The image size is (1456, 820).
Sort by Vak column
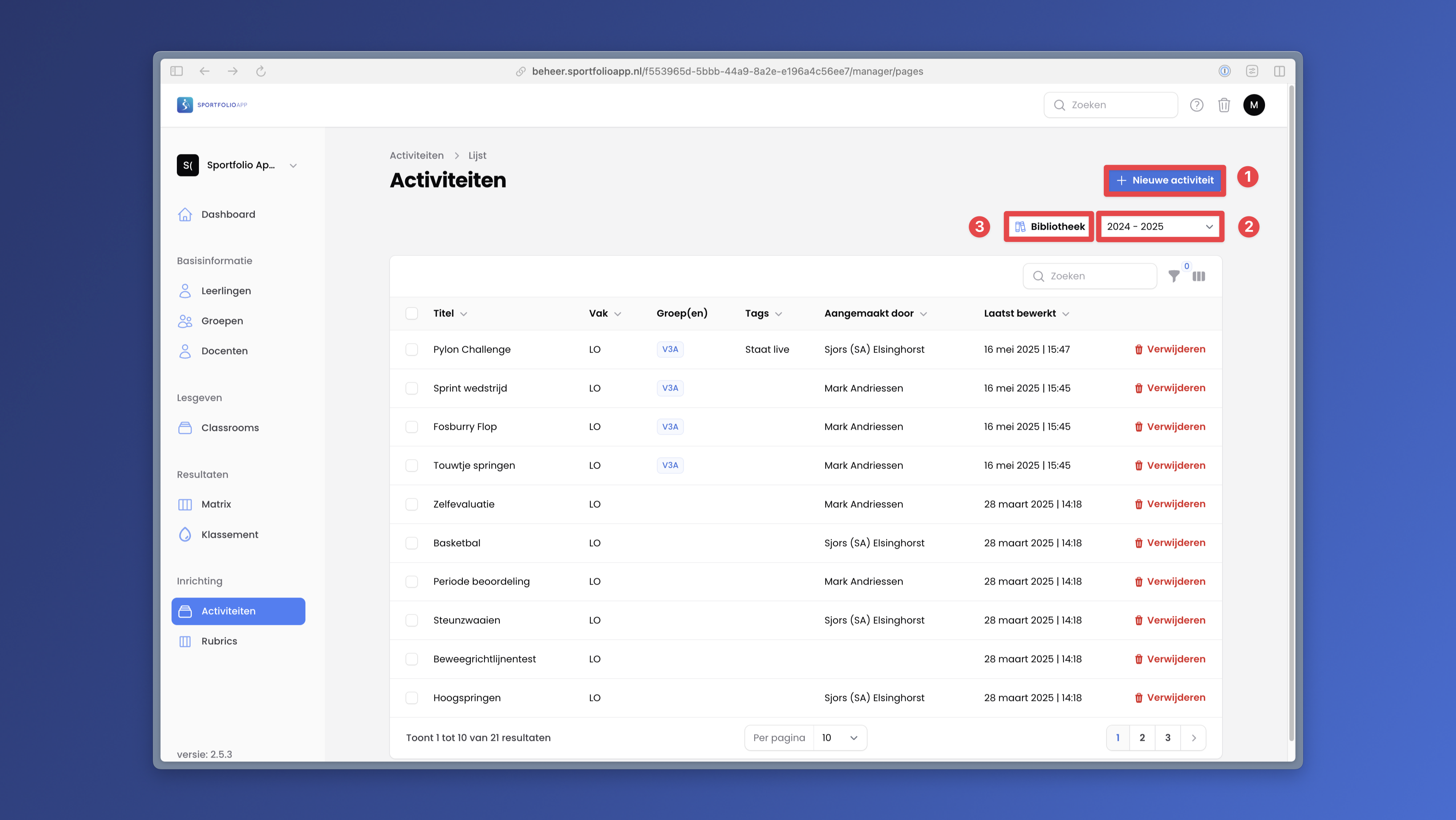(x=605, y=314)
